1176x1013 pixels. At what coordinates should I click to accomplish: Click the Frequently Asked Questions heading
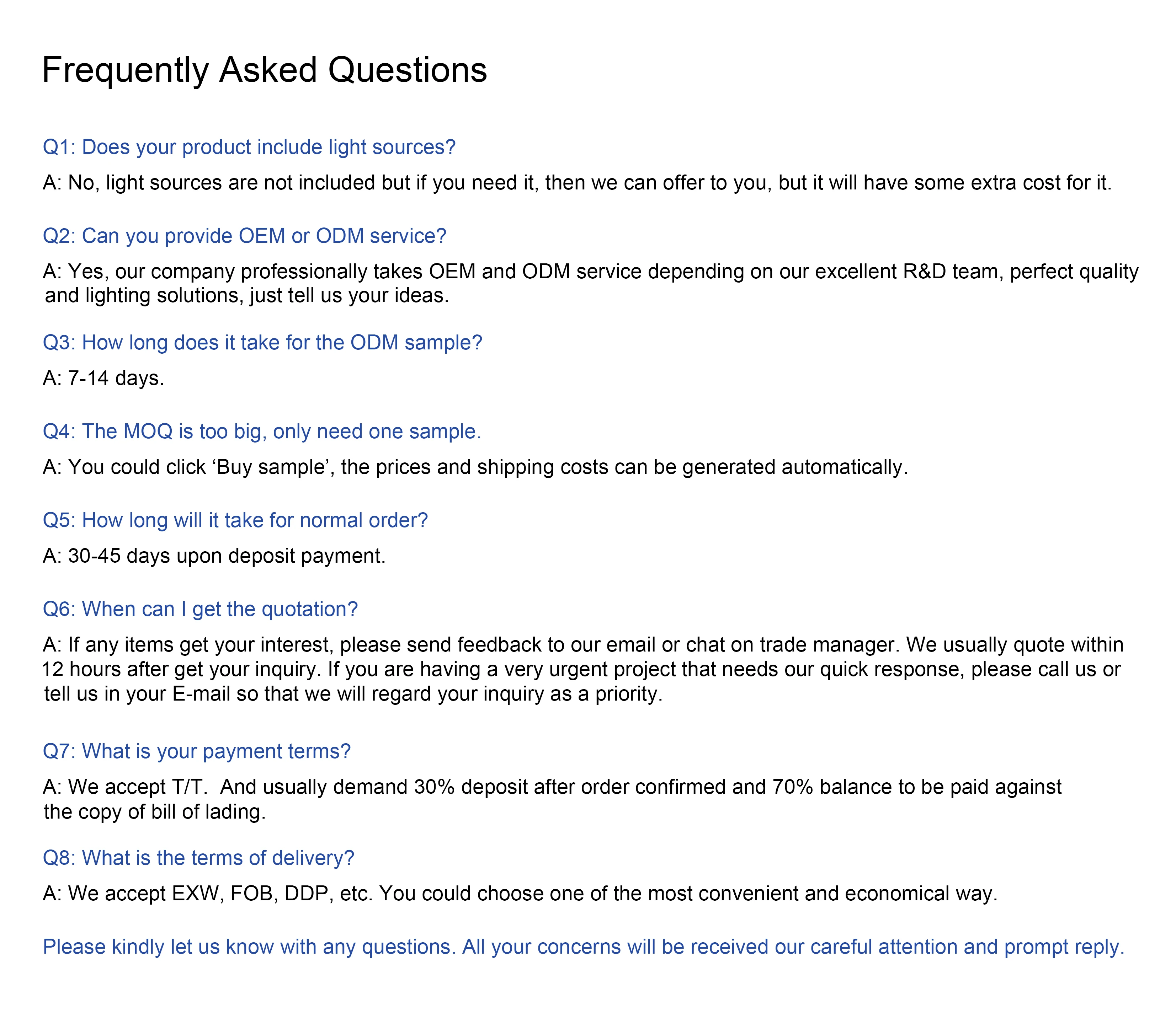(265, 70)
